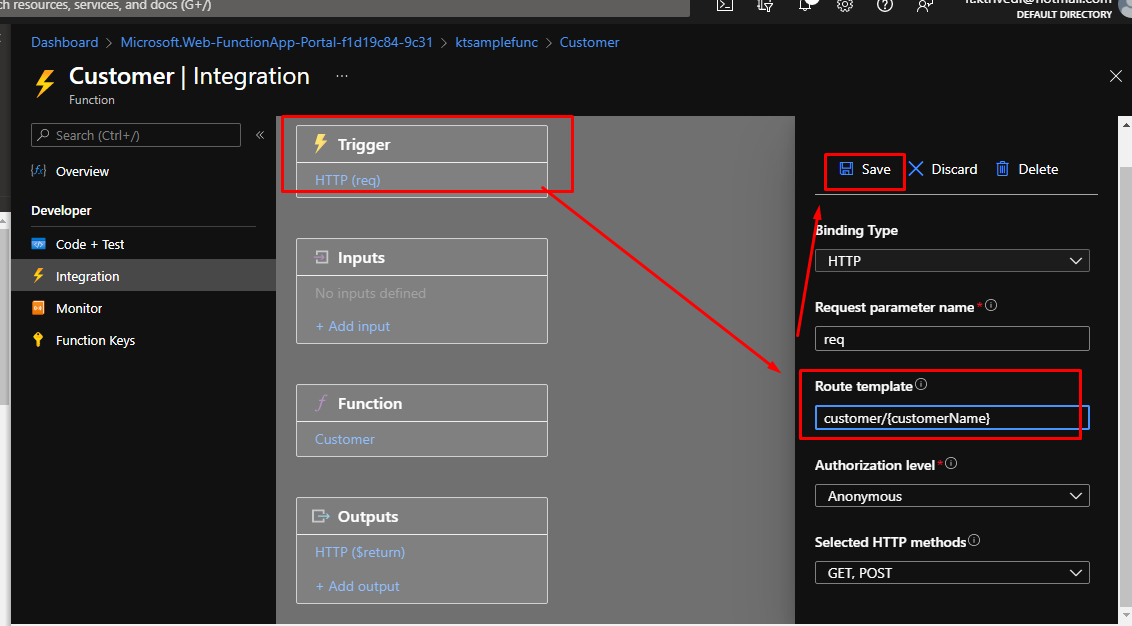
Task: Click the Route template text field
Action: pos(951,418)
